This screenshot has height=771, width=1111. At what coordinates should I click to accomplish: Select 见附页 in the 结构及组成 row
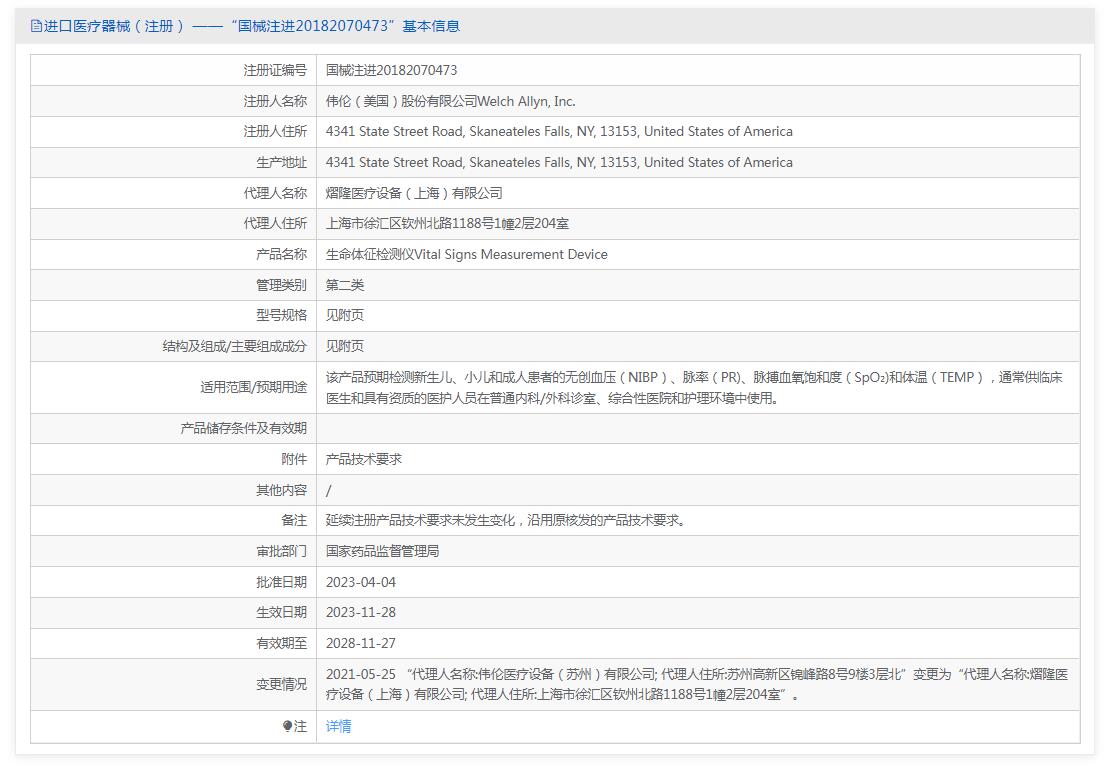(345, 347)
